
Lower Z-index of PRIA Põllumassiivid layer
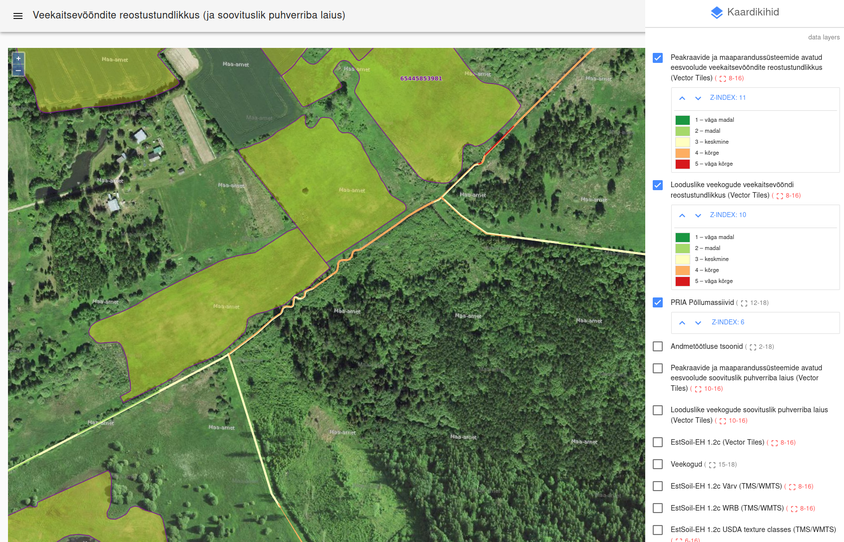click(x=698, y=323)
